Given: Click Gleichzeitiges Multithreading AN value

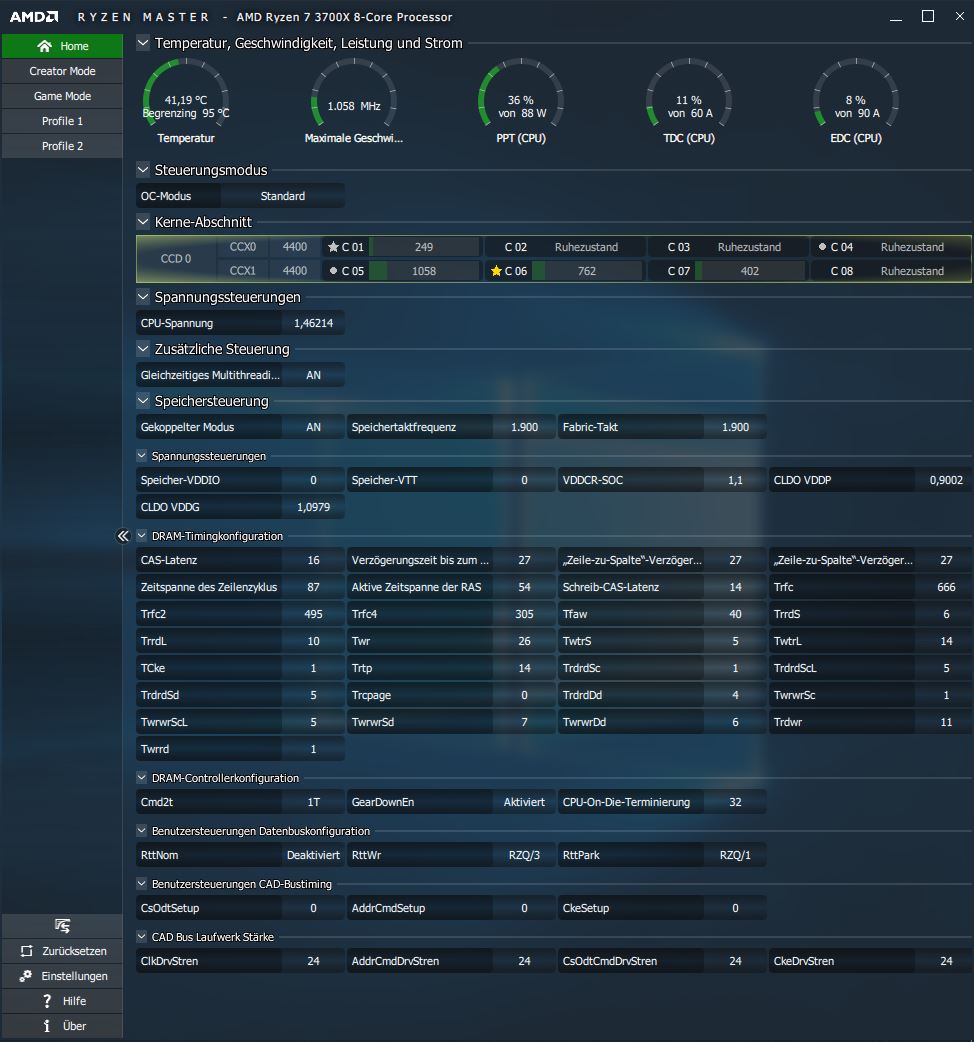Looking at the screenshot, I should point(313,375).
